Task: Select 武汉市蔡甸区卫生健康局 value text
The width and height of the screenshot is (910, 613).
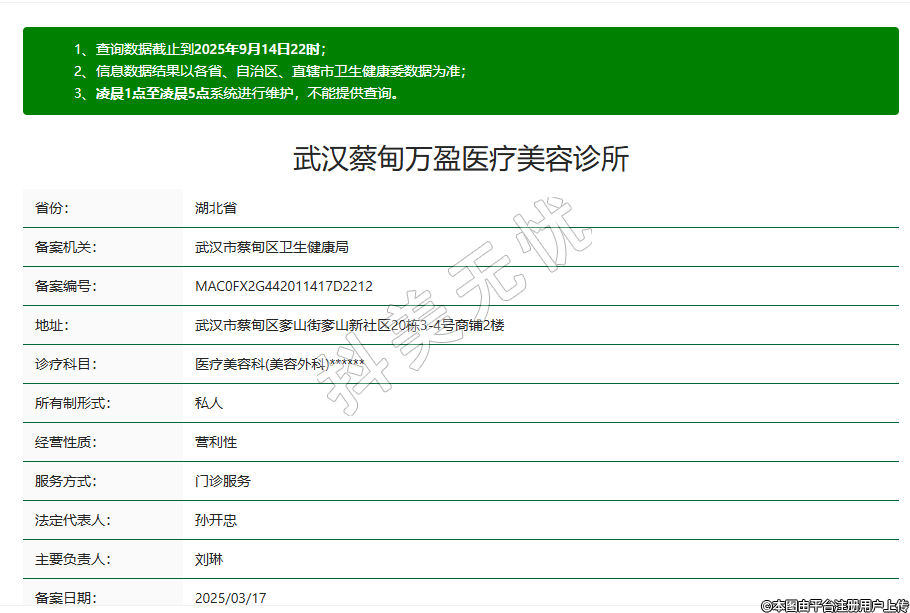Action: (271, 247)
